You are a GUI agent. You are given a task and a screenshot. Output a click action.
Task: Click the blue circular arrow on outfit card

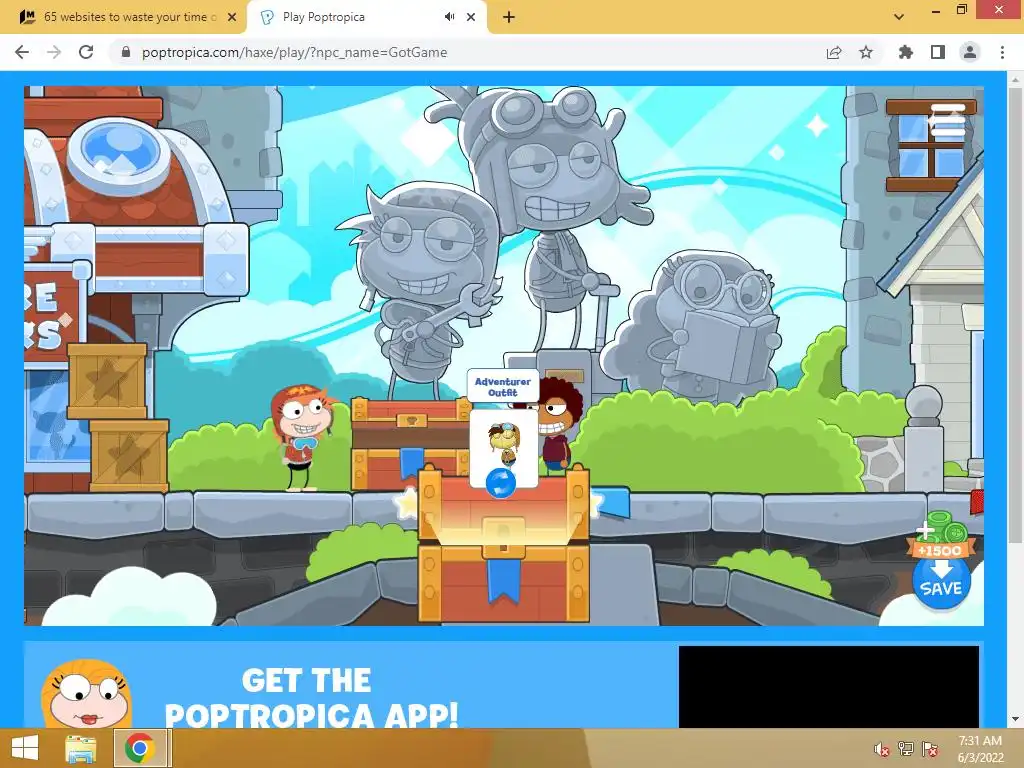tap(501, 483)
